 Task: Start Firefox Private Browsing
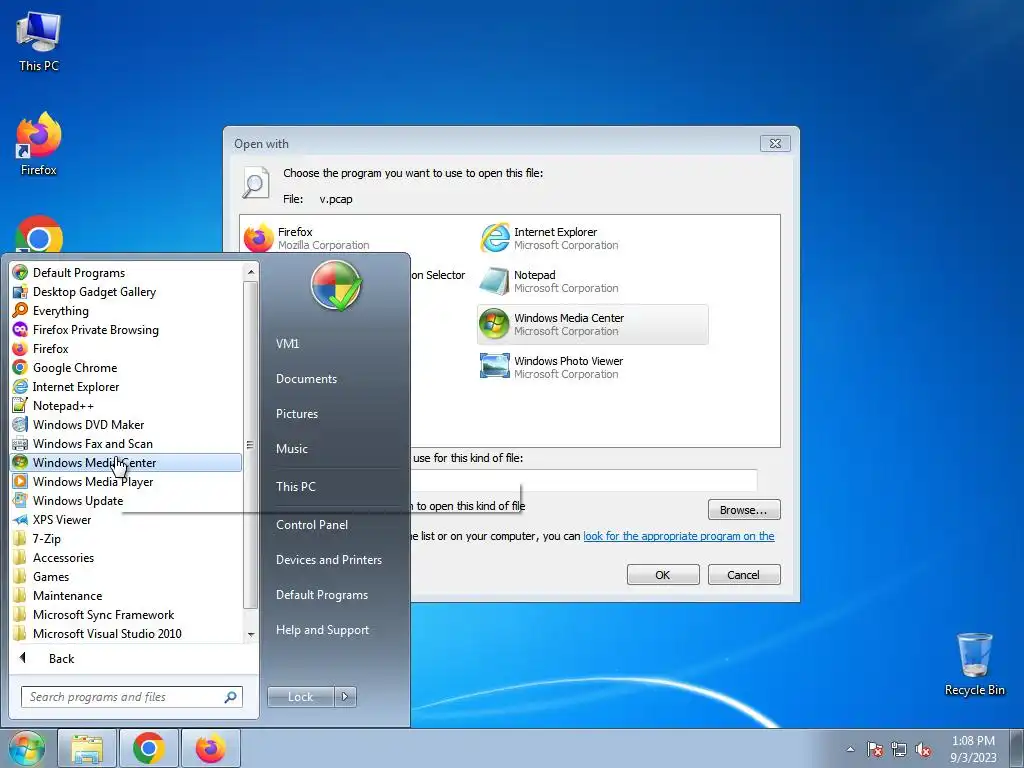pyautogui.click(x=95, y=330)
